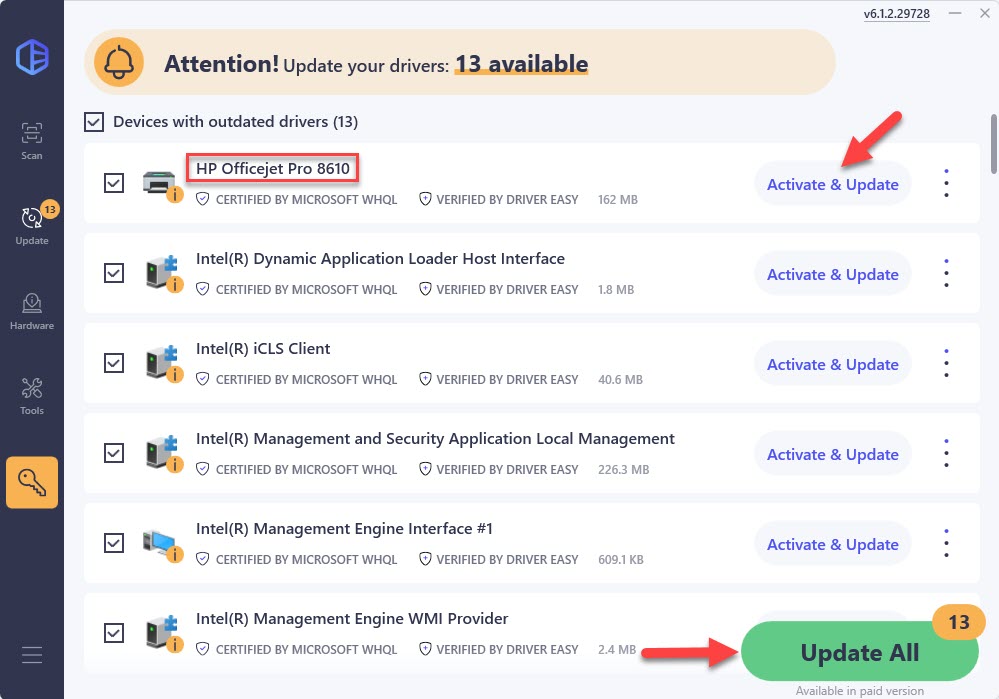Open the Scan sidebar section
999x699 pixels.
(32, 140)
